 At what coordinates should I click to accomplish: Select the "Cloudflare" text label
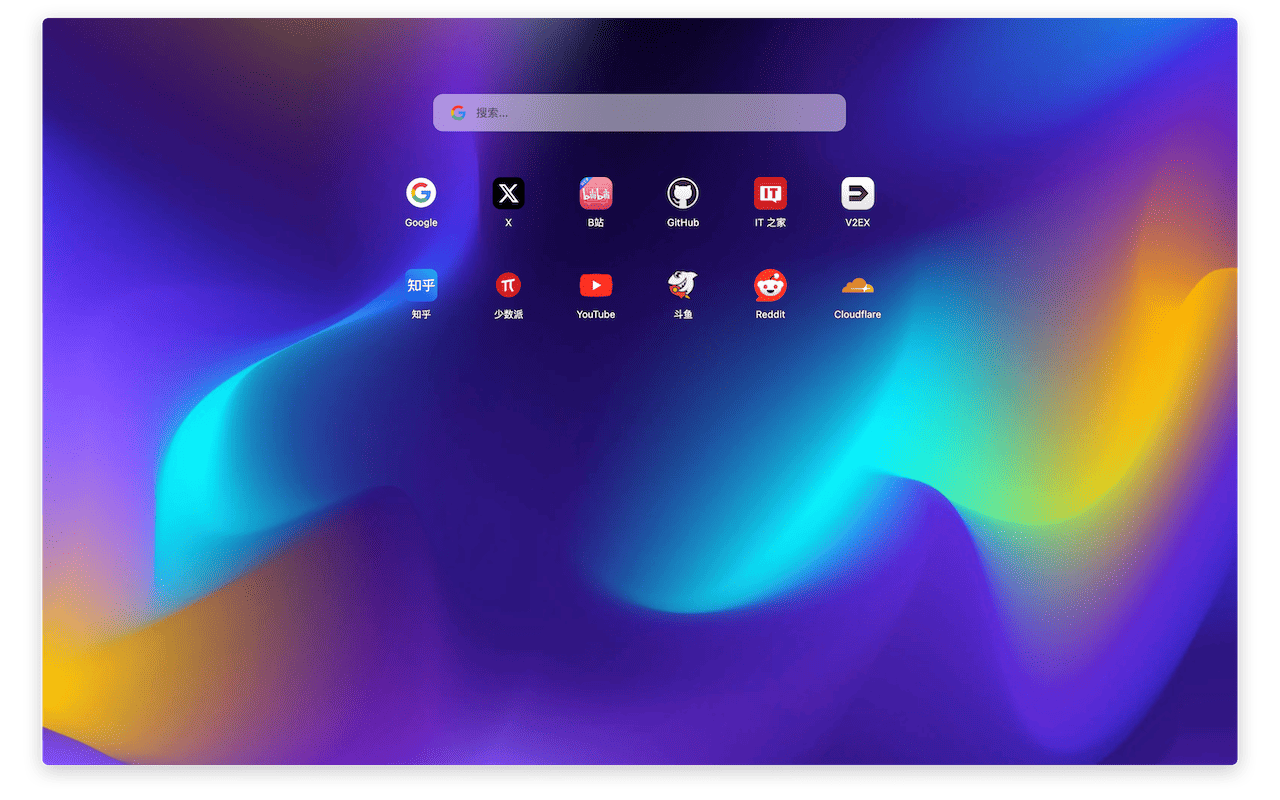click(x=857, y=315)
